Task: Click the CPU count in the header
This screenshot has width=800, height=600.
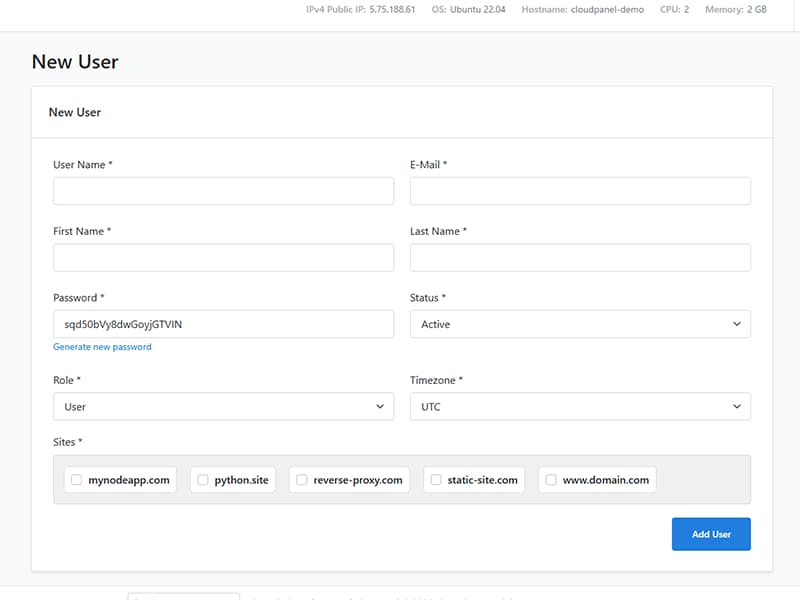Action: tap(686, 9)
